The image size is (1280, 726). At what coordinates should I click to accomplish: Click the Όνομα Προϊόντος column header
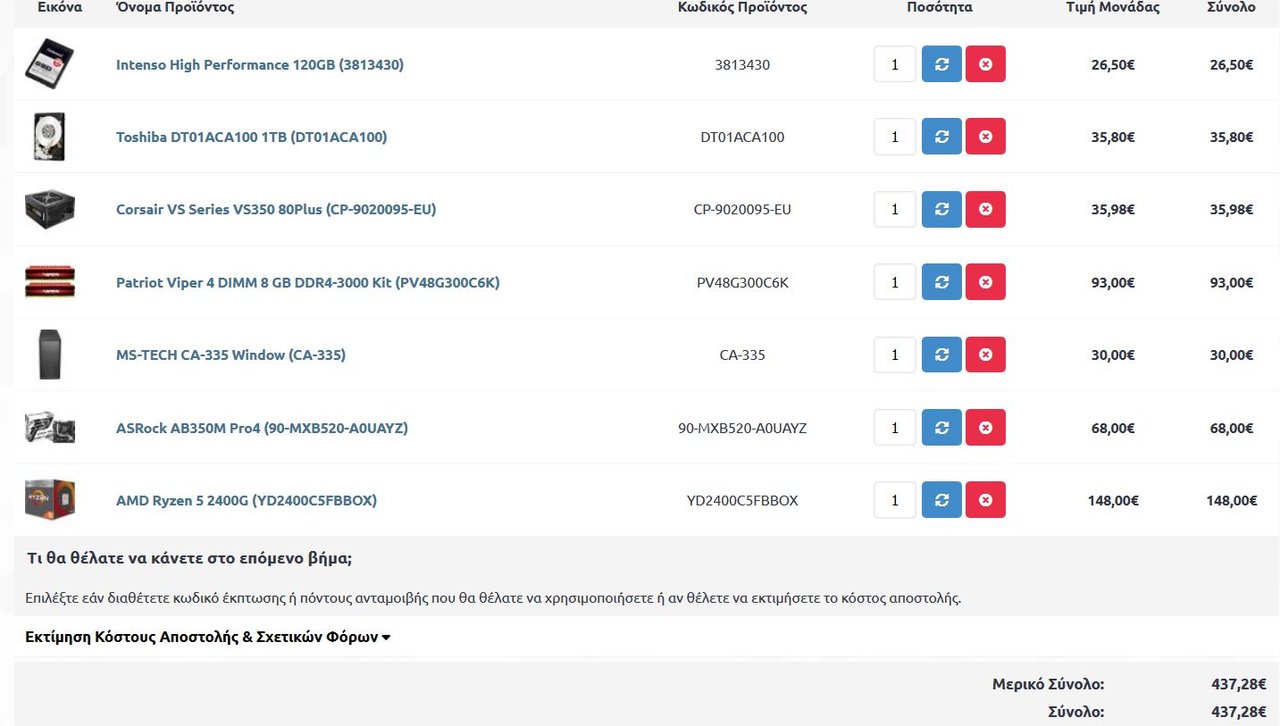coord(175,7)
